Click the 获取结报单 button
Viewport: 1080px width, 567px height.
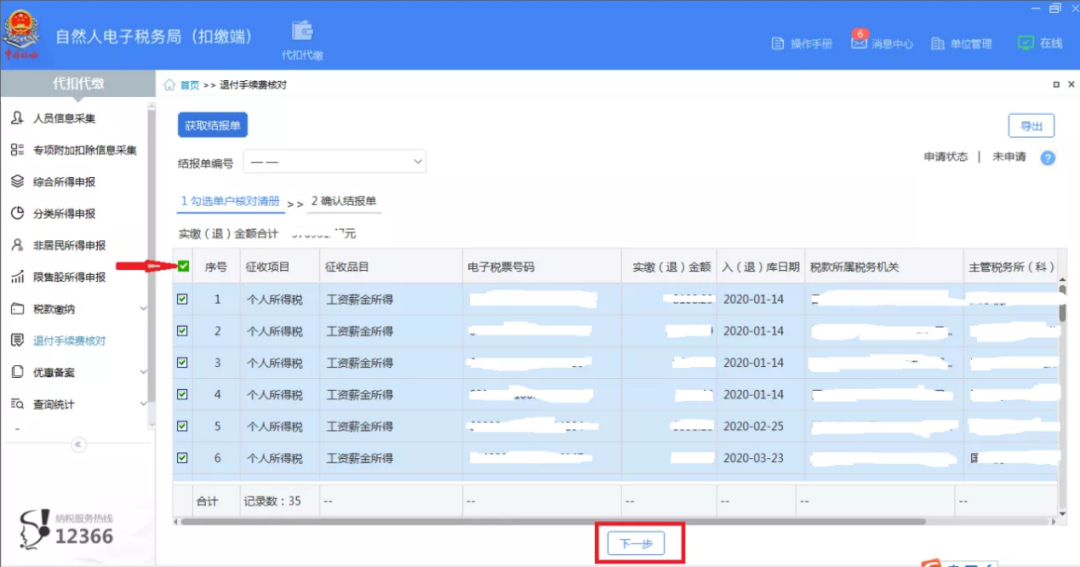pyautogui.click(x=213, y=125)
